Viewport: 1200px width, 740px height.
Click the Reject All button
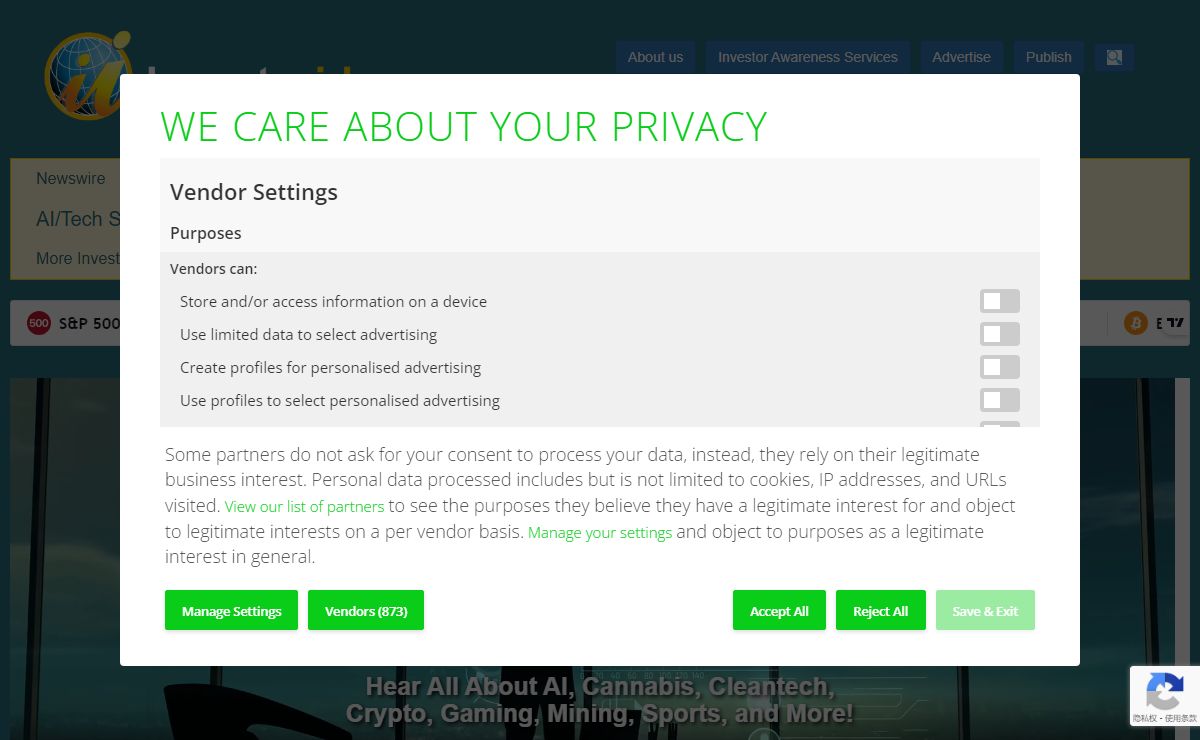(x=880, y=610)
